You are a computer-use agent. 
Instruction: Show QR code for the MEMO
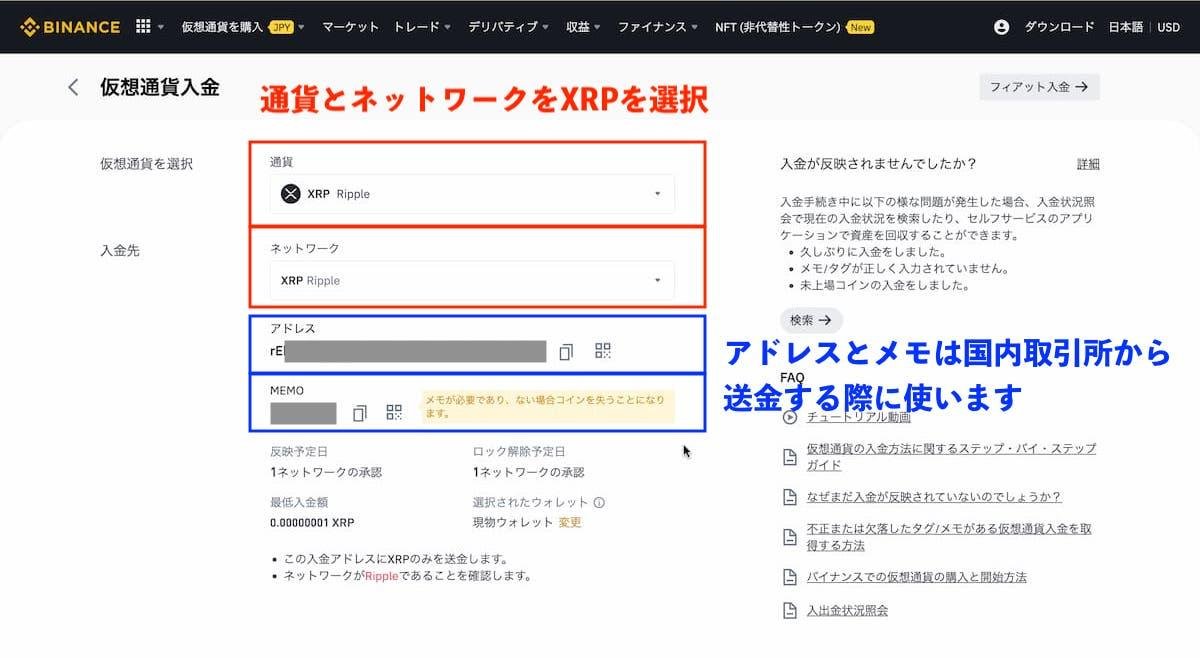[x=394, y=412]
